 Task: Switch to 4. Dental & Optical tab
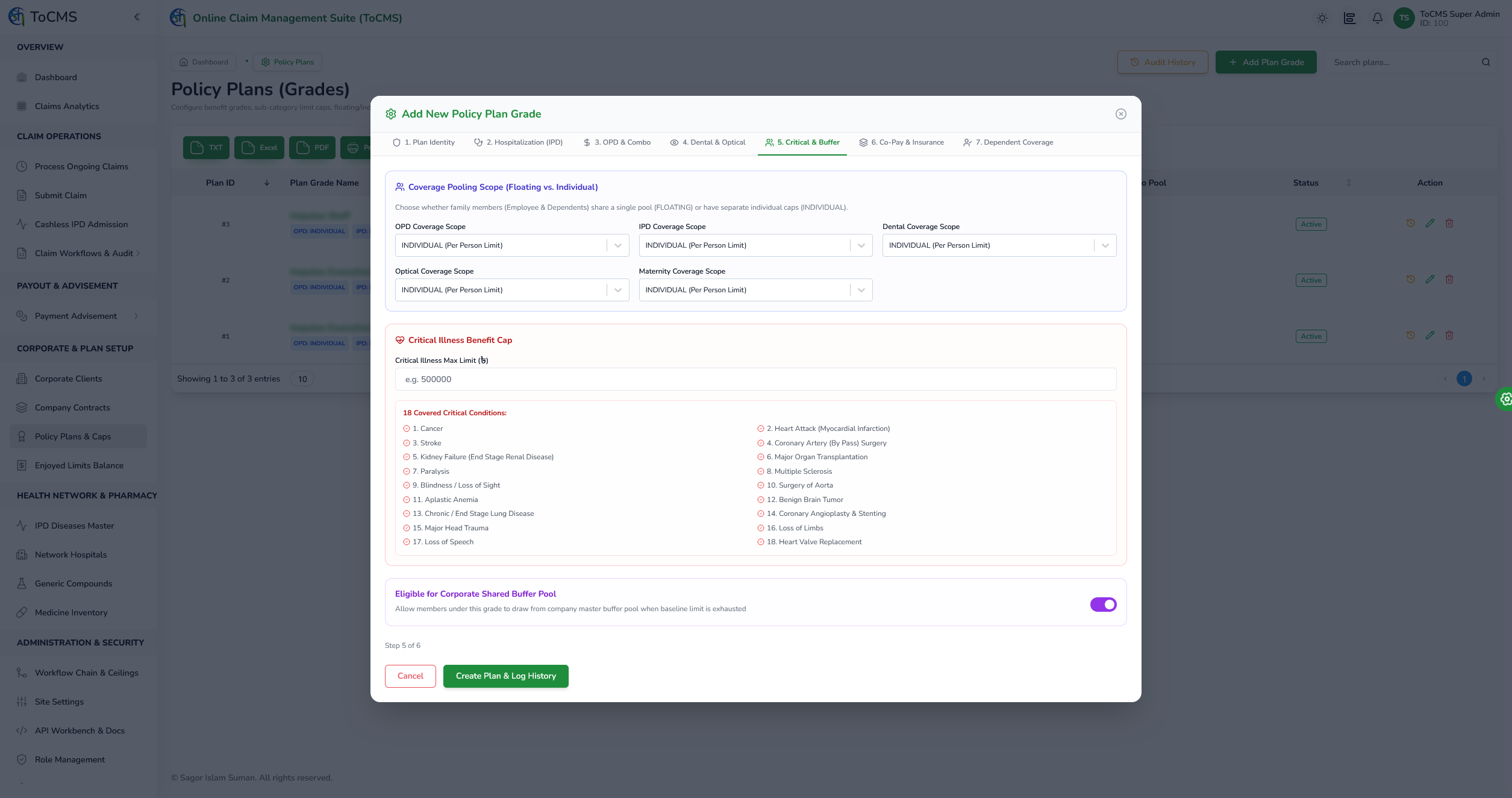coord(707,143)
